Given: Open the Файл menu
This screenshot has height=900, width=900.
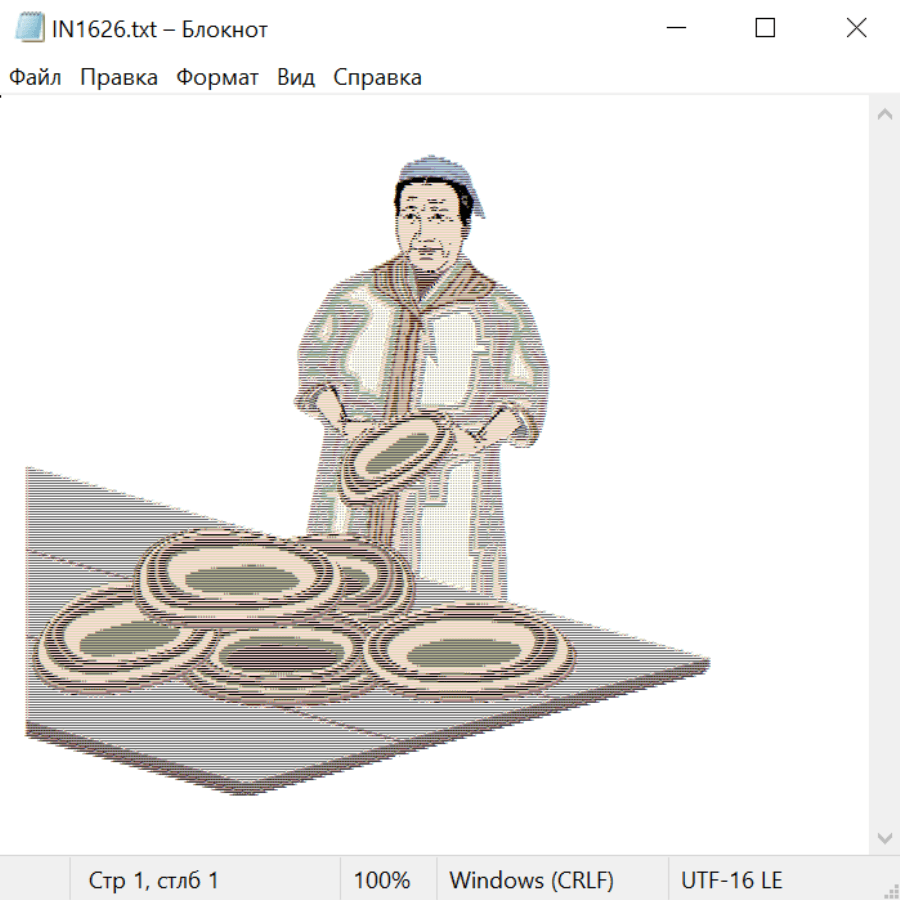Looking at the screenshot, I should click(x=35, y=78).
